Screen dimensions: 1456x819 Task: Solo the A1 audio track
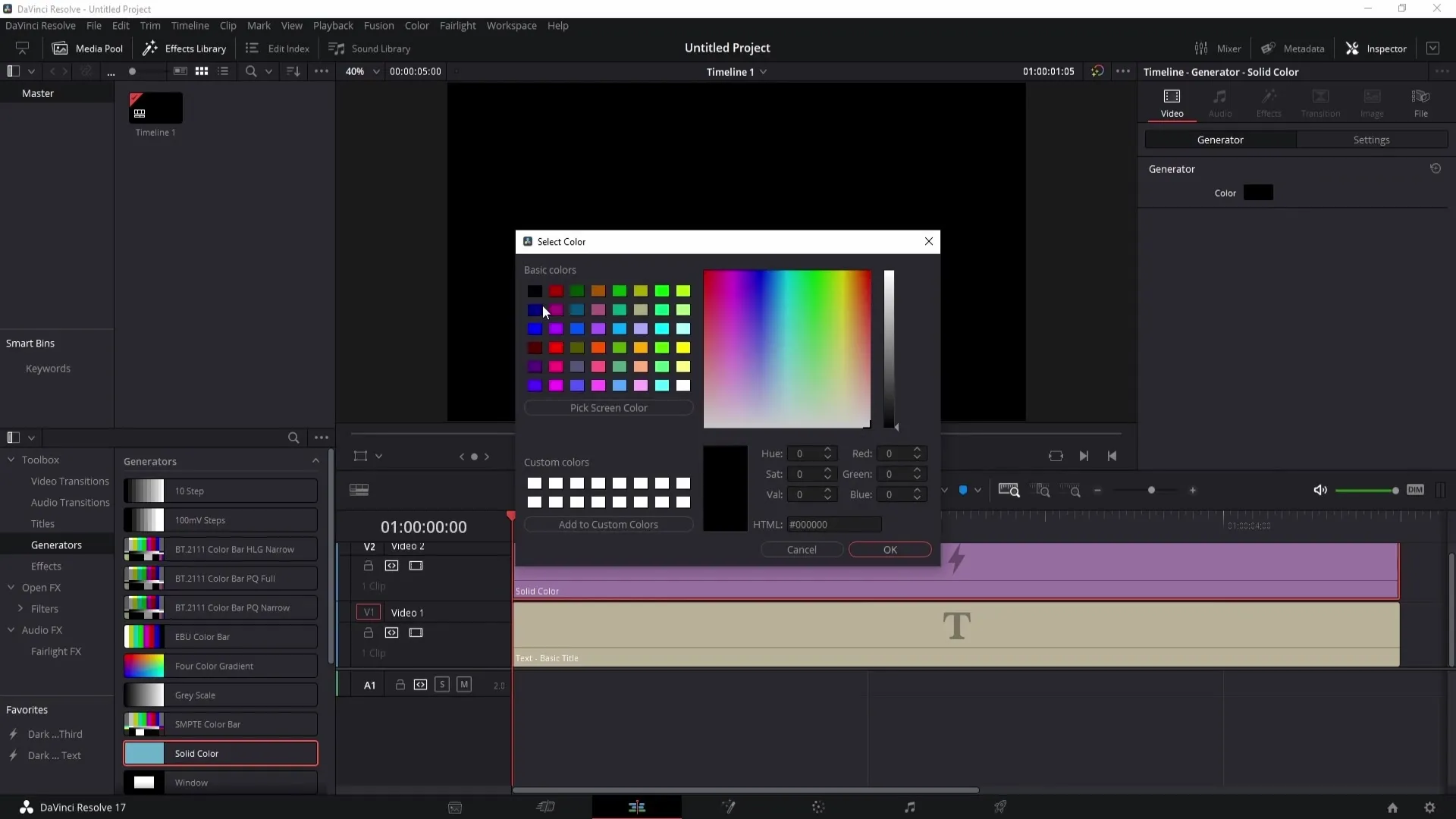tap(442, 685)
